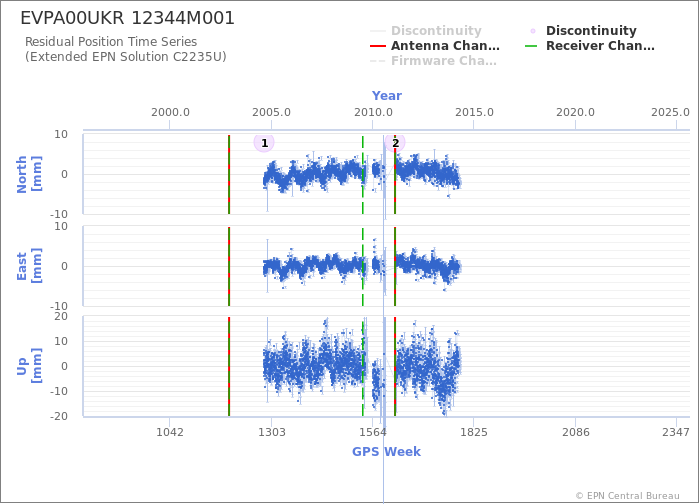Viewport: 700px width, 504px height.
Task: Click the green Receiver Change legend line
Action: coord(531,46)
